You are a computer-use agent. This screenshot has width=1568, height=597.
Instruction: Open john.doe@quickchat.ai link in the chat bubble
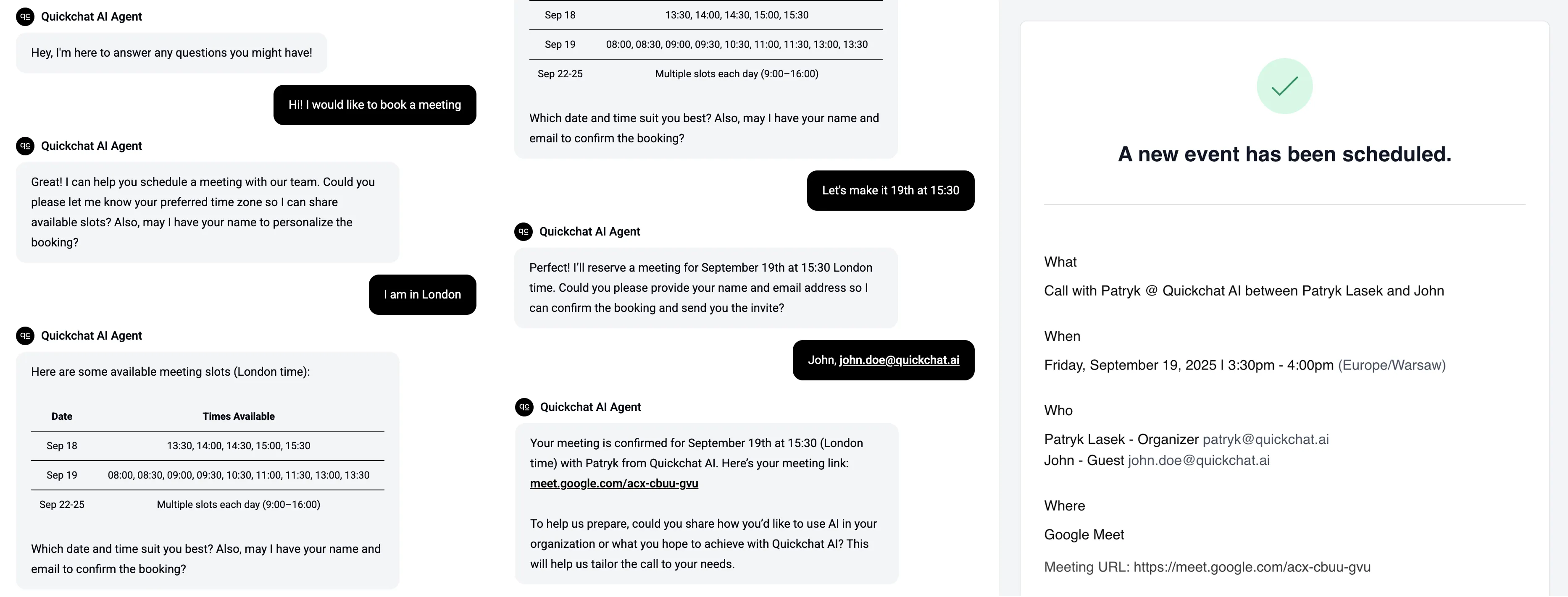(899, 361)
